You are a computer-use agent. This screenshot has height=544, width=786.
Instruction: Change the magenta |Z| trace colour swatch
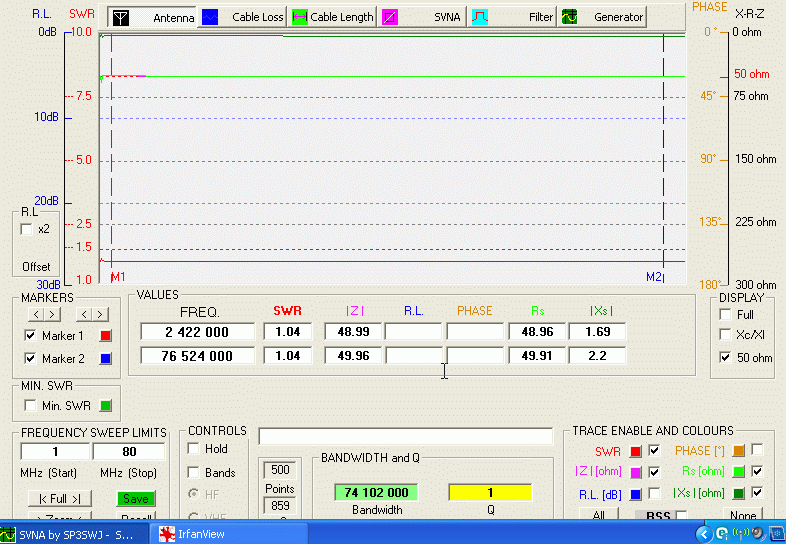pyautogui.click(x=635, y=472)
